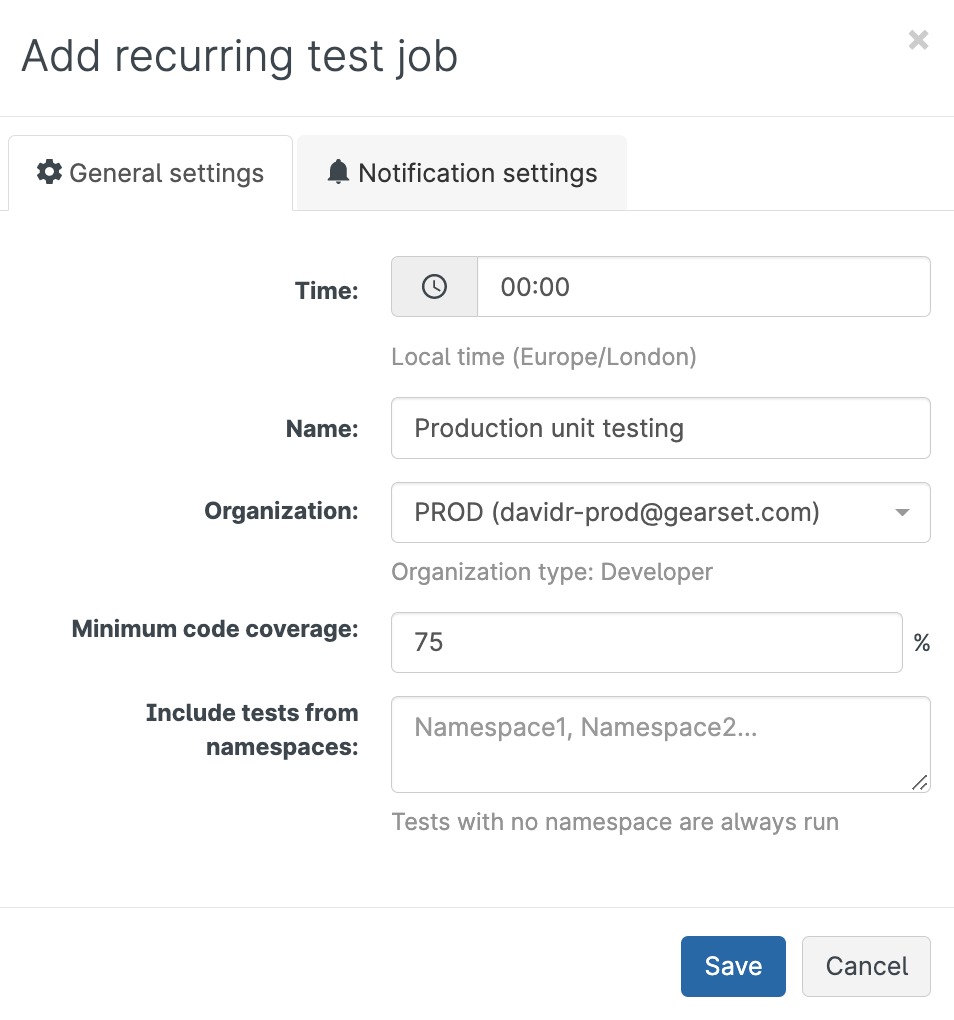Screen dimensions: 954x1020
Task: Click the Minimum code coverage label
Action: point(215,629)
